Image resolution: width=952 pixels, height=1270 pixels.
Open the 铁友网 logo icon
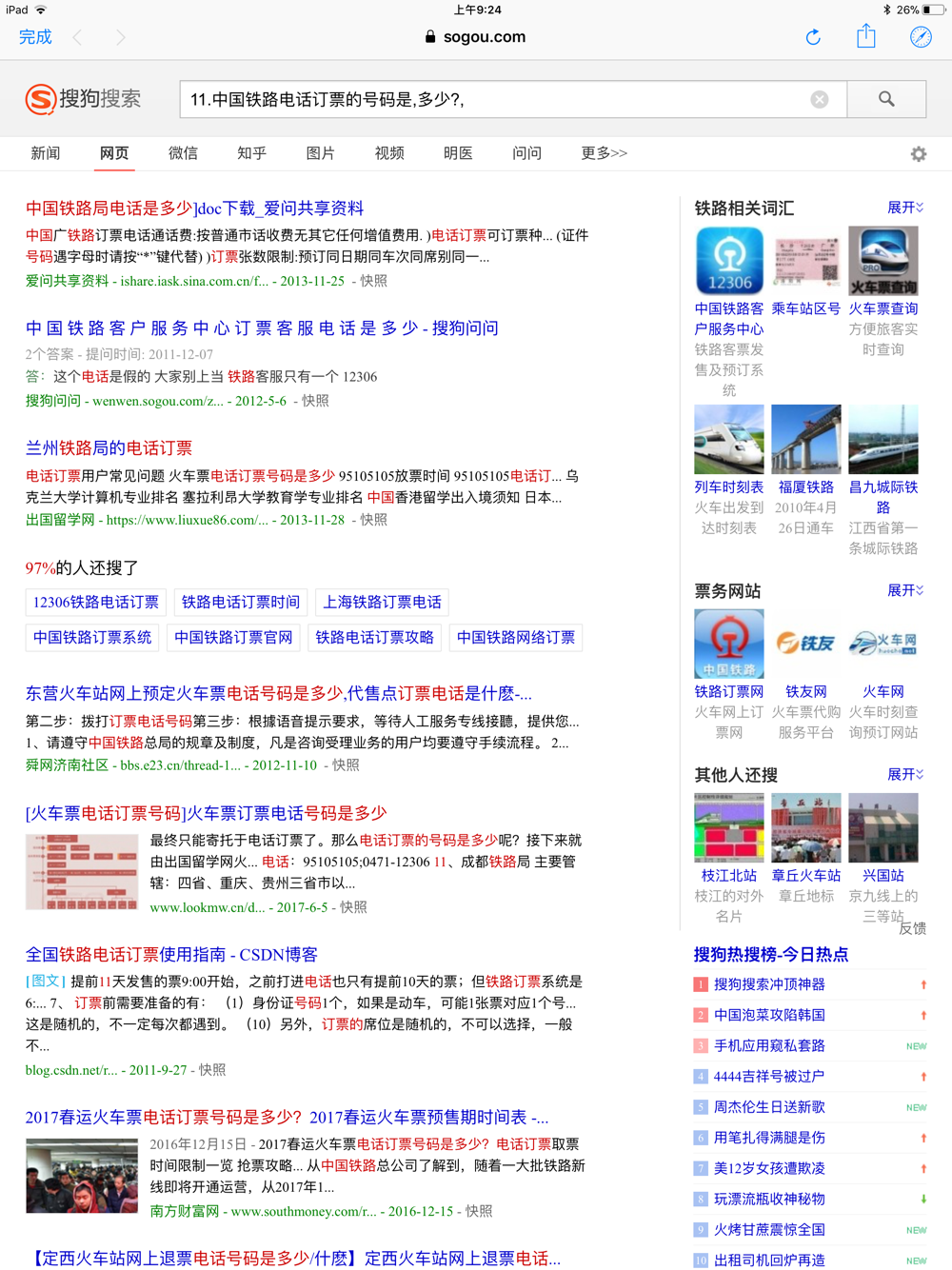tap(806, 645)
